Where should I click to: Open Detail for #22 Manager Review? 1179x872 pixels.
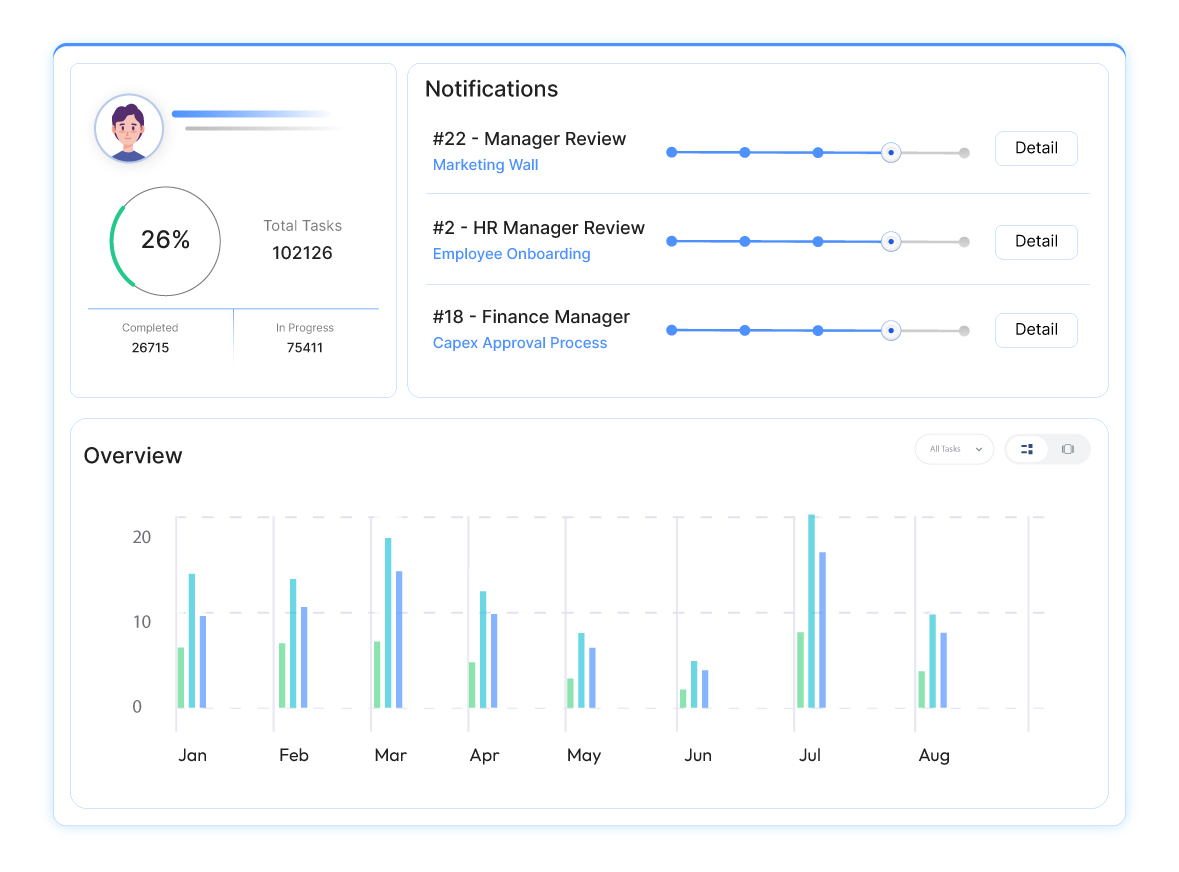(1035, 148)
